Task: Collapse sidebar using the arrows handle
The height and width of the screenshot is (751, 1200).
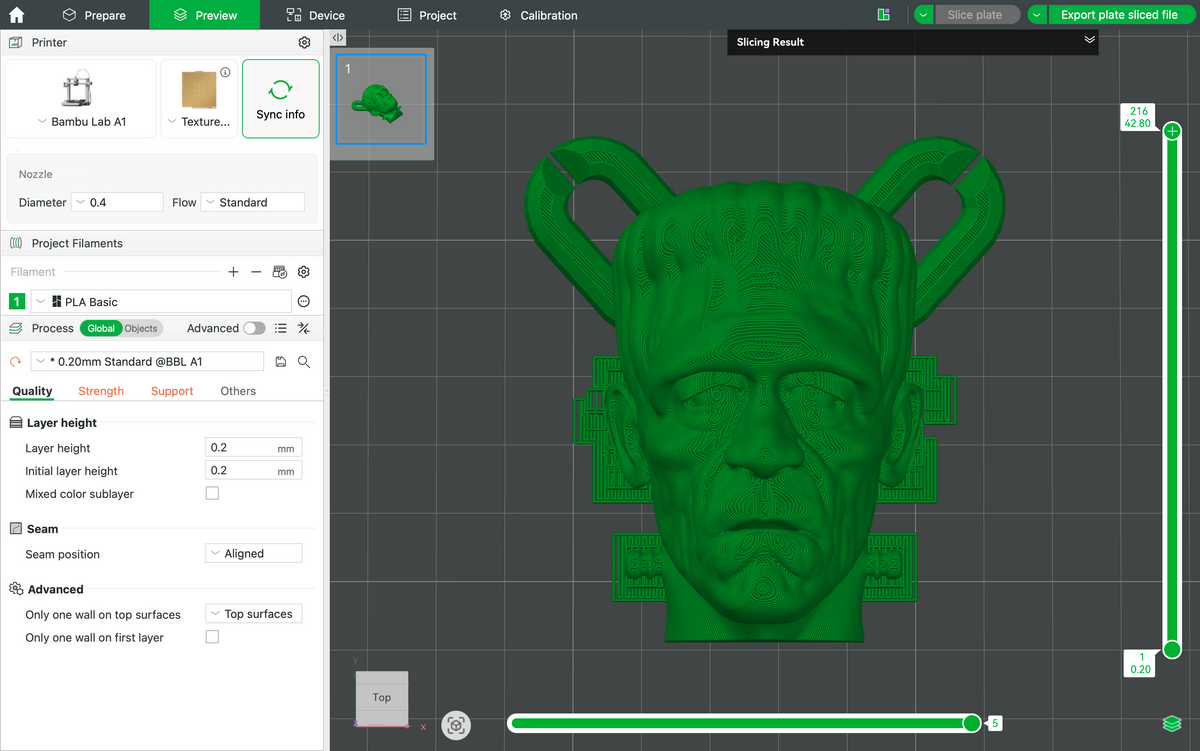Action: [338, 38]
